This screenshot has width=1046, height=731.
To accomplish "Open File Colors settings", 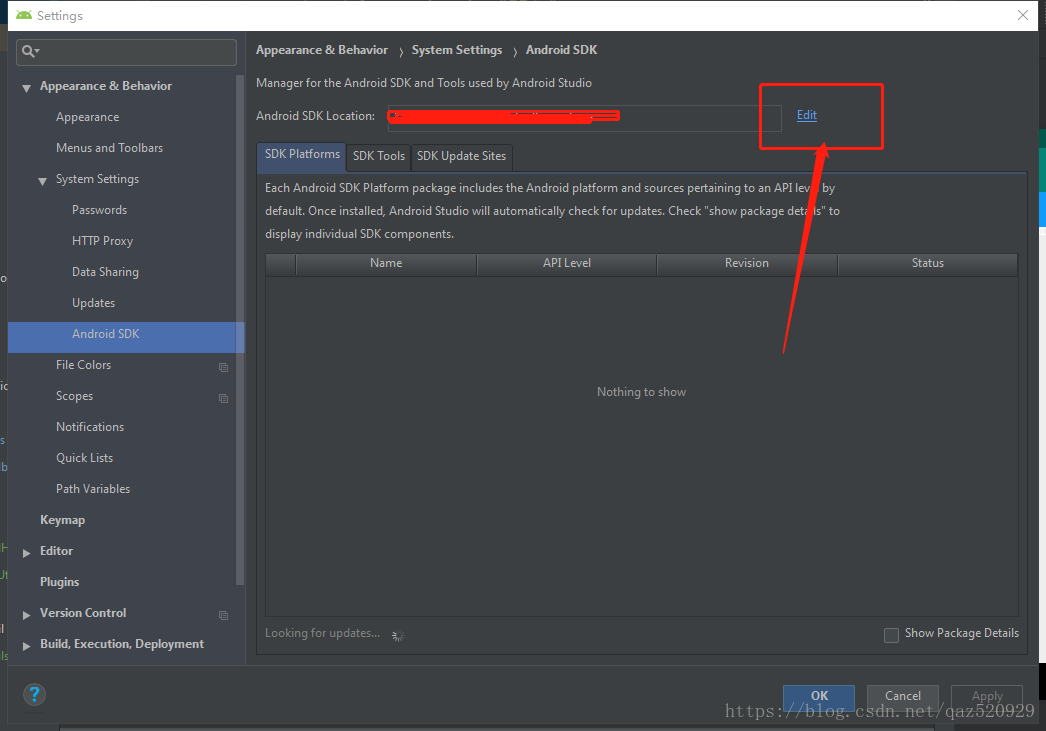I will point(83,365).
